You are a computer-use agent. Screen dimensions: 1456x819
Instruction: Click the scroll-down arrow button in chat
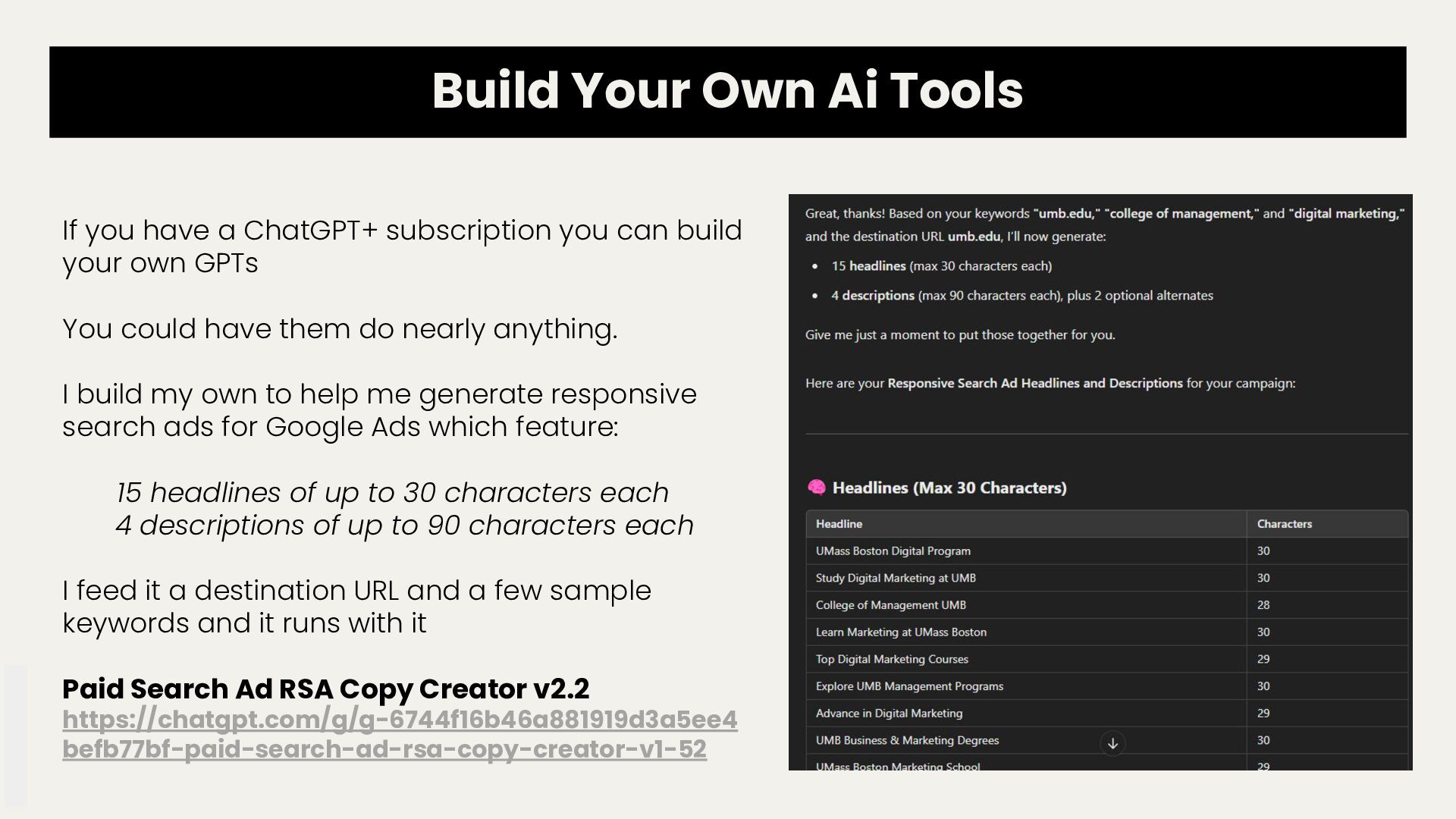1112,743
